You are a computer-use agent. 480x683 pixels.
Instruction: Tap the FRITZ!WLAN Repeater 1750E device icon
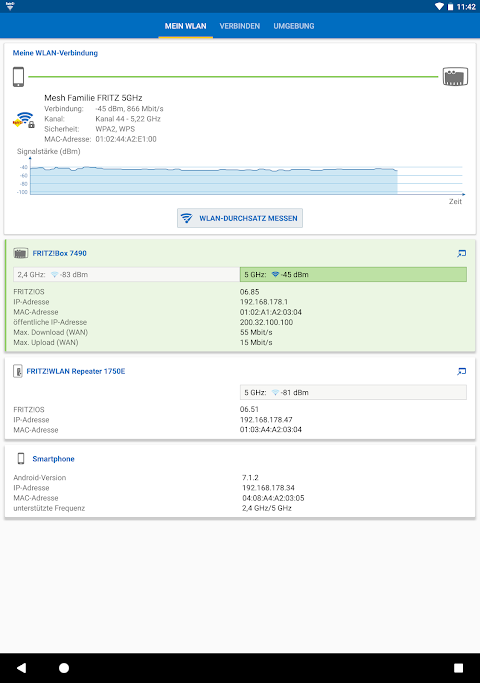click(x=18, y=371)
